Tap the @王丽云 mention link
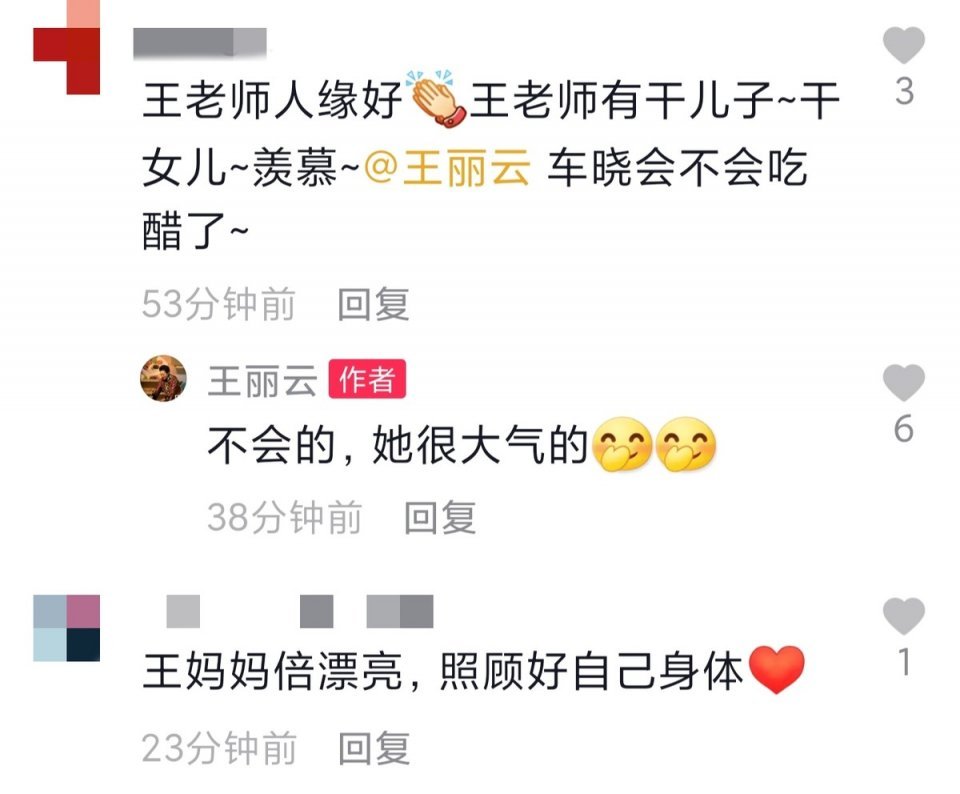Image resolution: width=960 pixels, height=794 pixels. pos(447,167)
